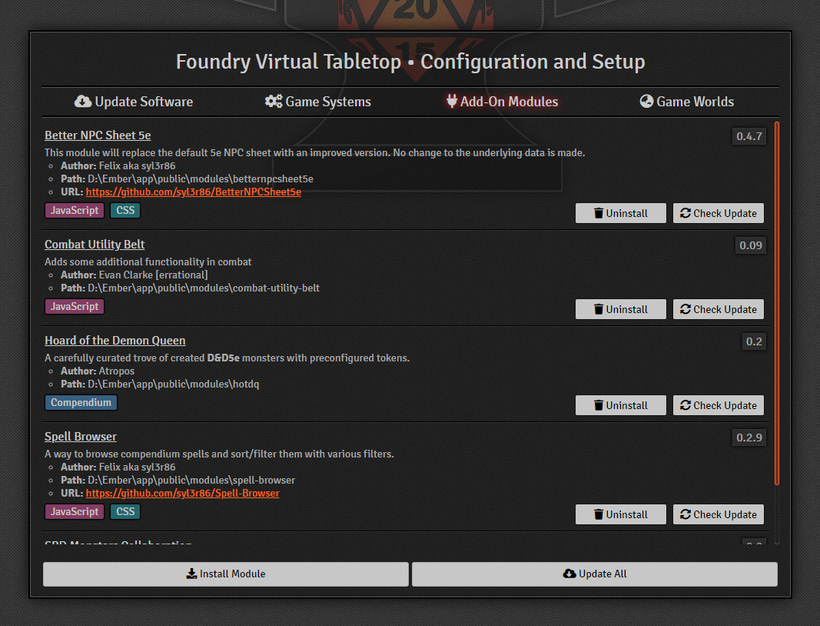Click the Hoard of the Demon Queen title

pyautogui.click(x=115, y=340)
